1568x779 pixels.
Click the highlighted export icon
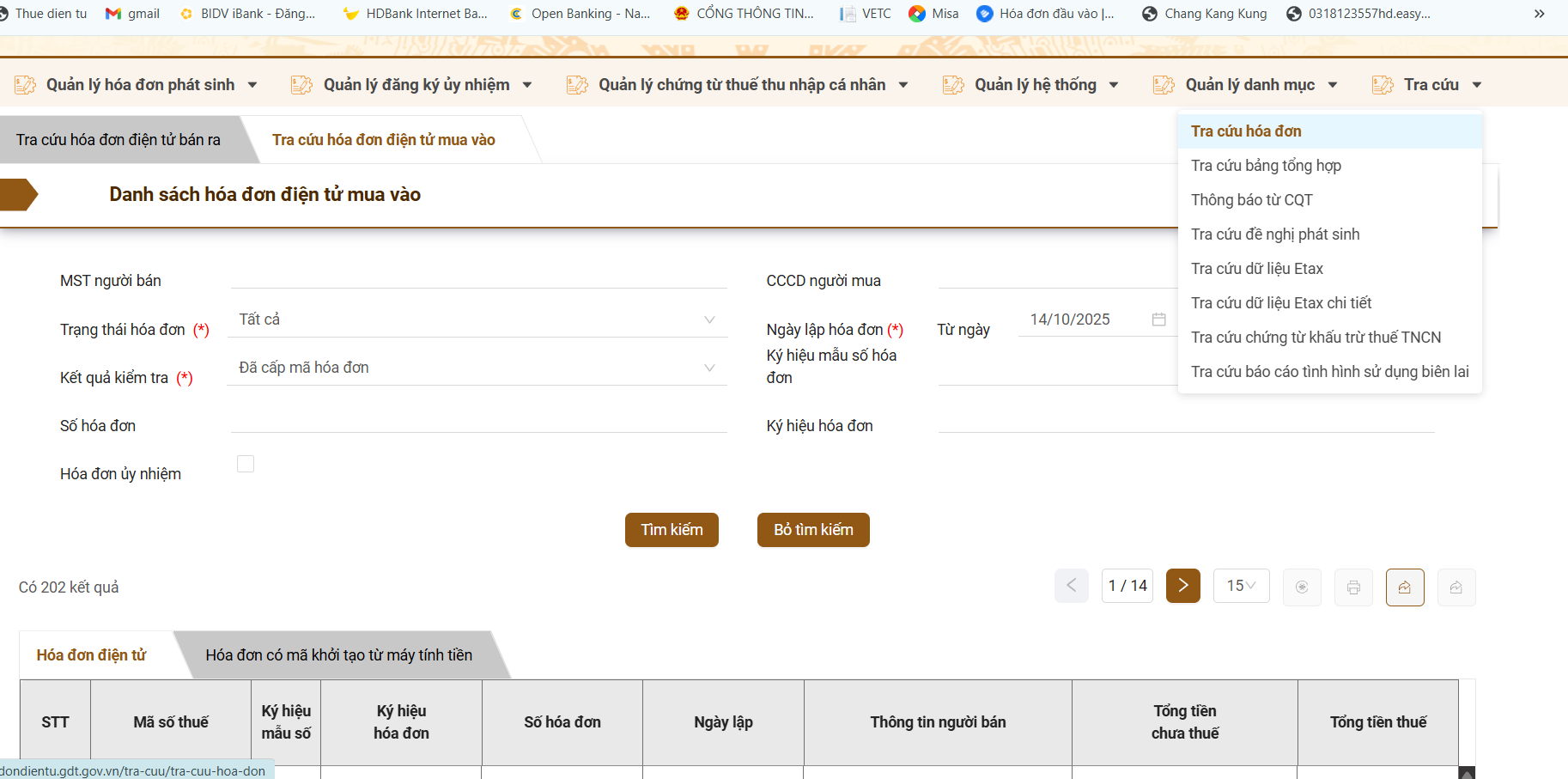[1405, 587]
